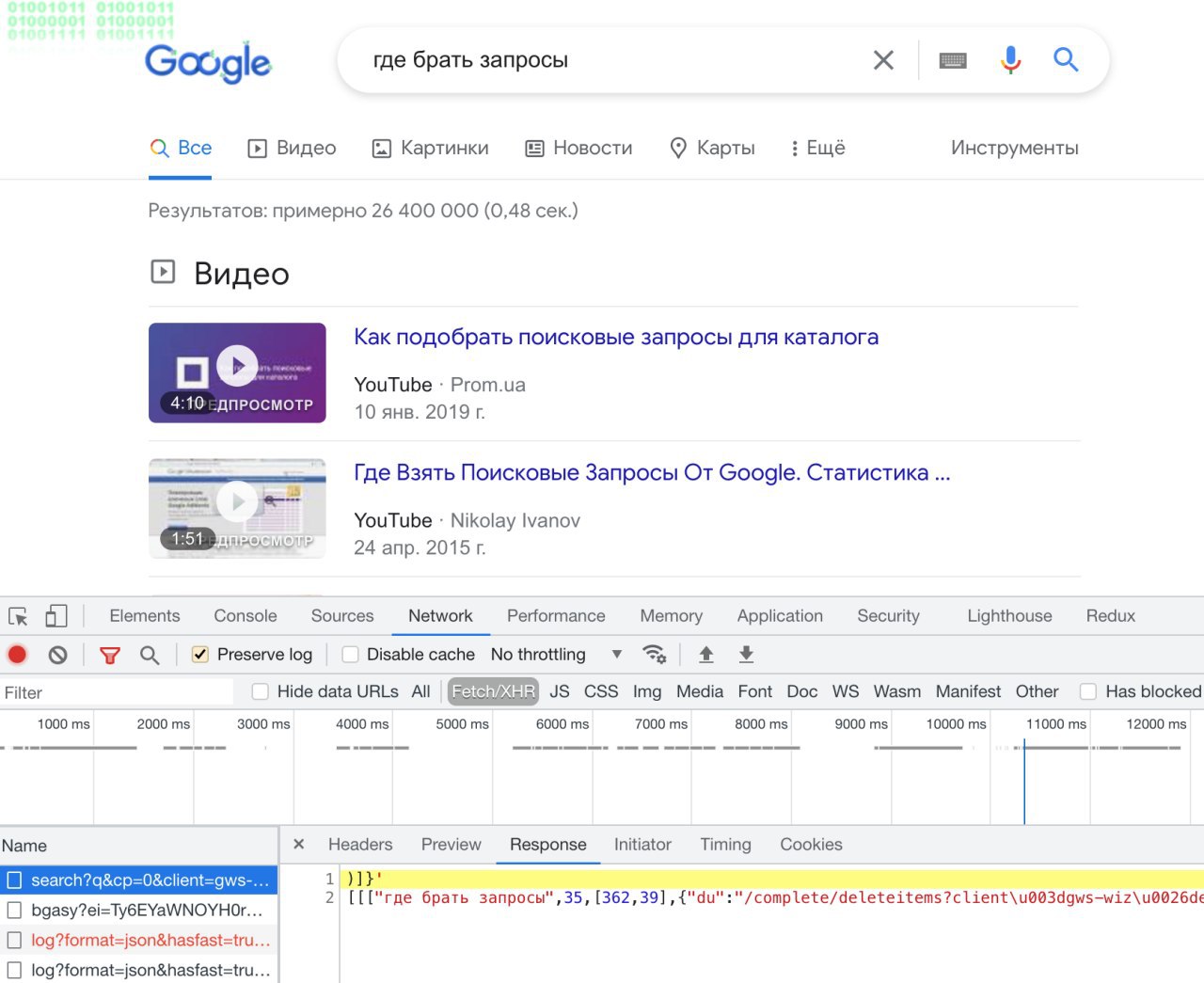Screen dimensions: 1204x983
Task: Check box for red log?format=json row
Action: coord(14,940)
